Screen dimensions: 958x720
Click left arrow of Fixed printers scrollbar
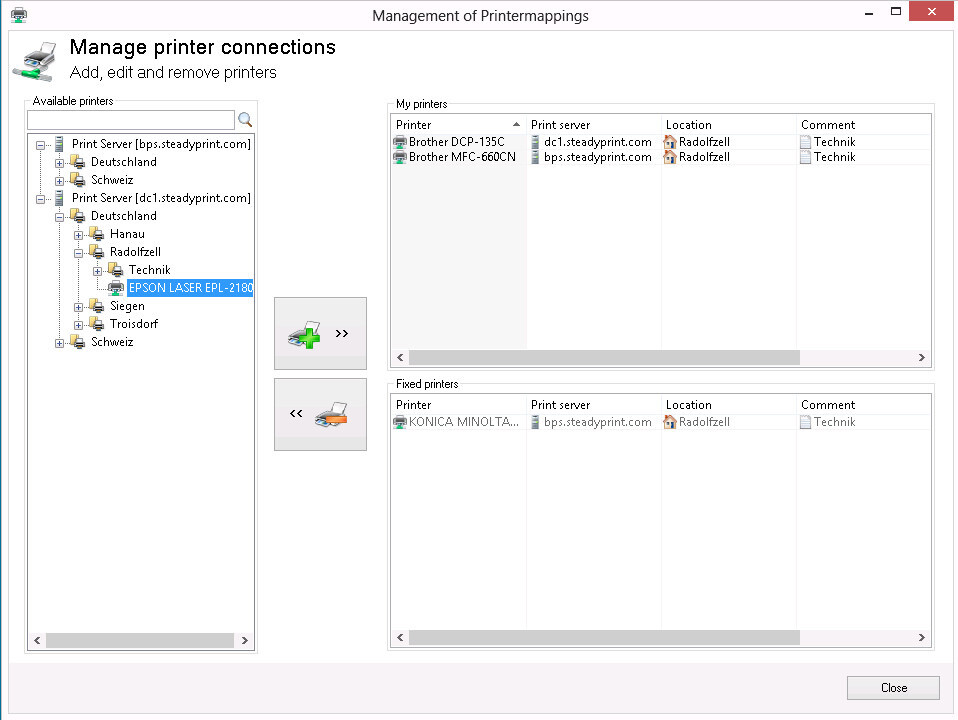(400, 637)
